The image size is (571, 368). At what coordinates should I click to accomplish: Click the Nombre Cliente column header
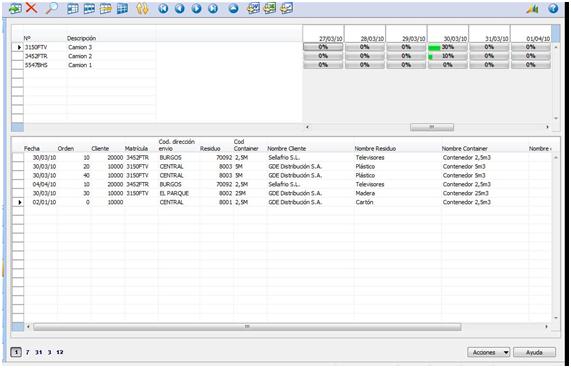287,149
